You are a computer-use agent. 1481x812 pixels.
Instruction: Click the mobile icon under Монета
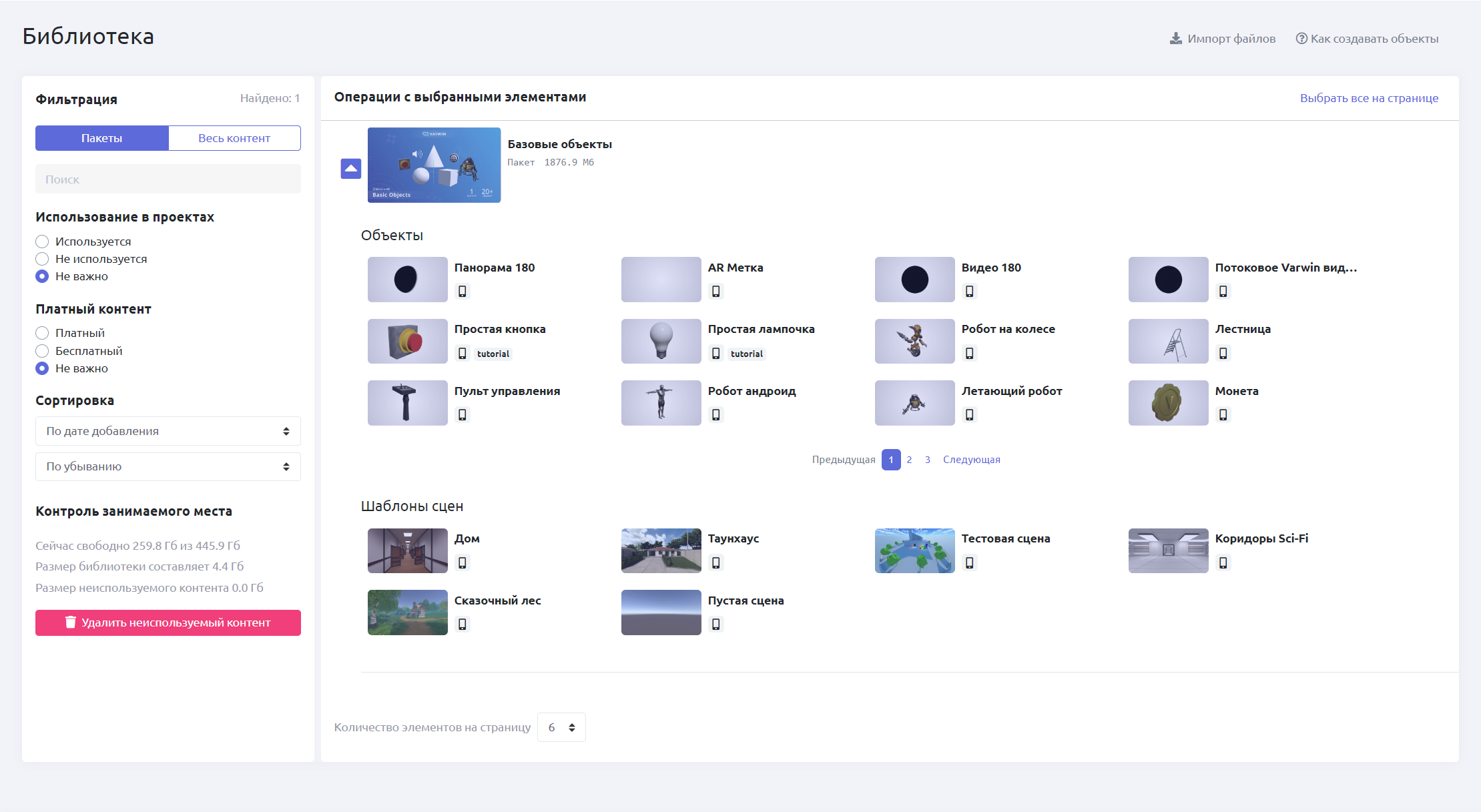[1223, 414]
